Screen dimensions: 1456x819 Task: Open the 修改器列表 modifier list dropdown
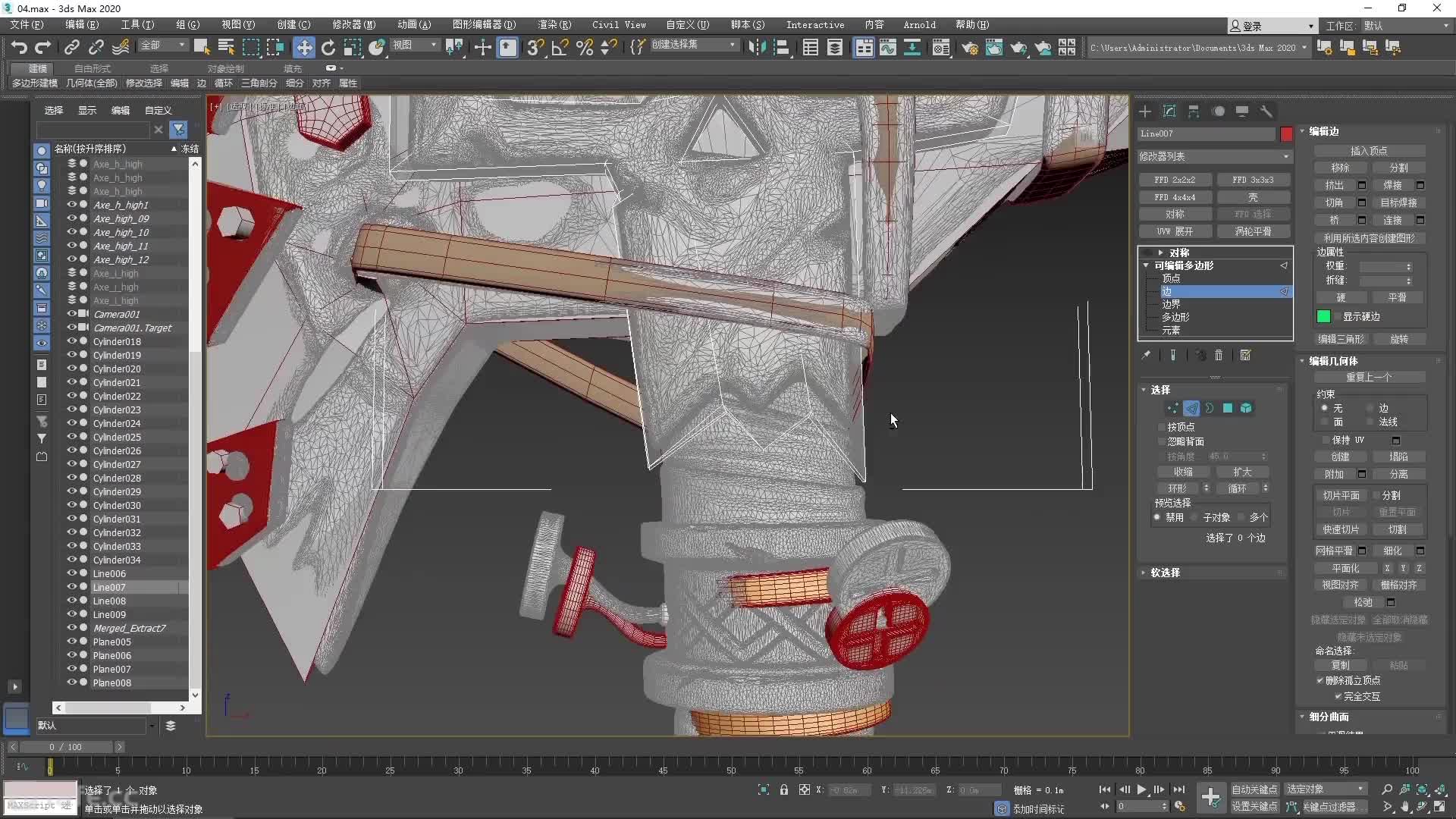1214,156
